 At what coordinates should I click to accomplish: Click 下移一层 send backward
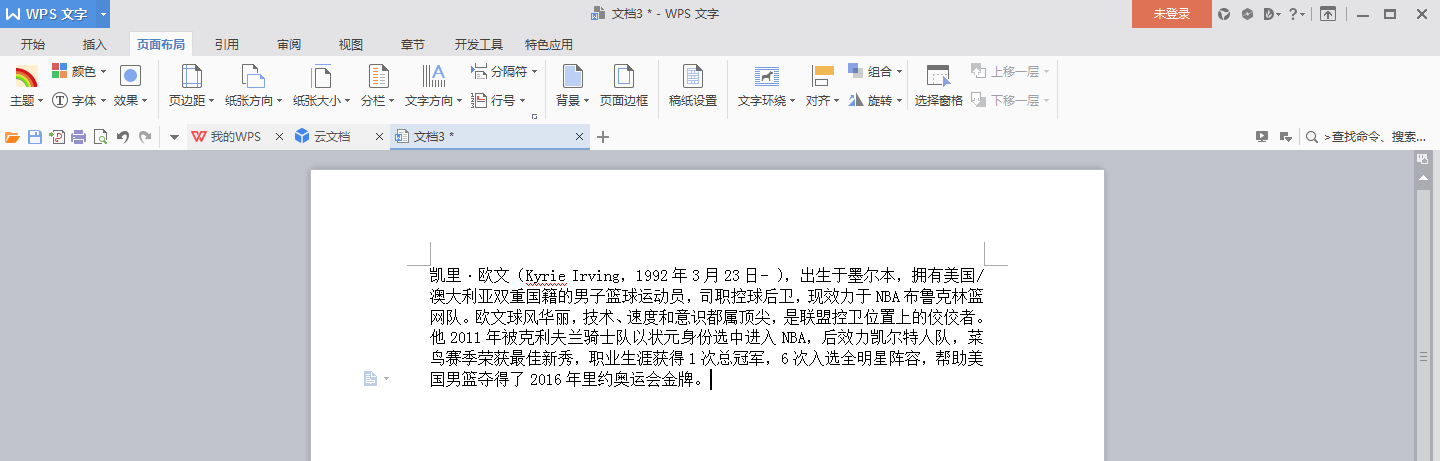[x=1010, y=100]
